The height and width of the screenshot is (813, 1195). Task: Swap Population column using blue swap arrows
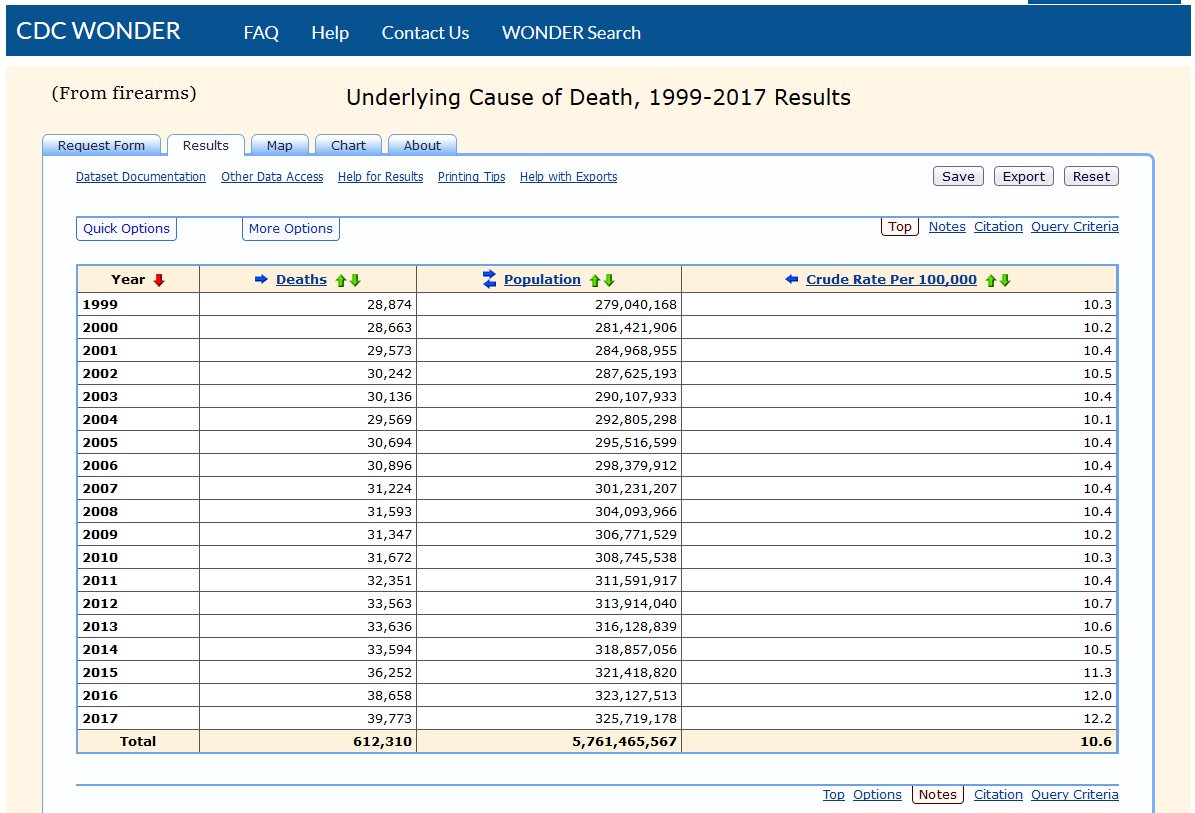(x=489, y=279)
